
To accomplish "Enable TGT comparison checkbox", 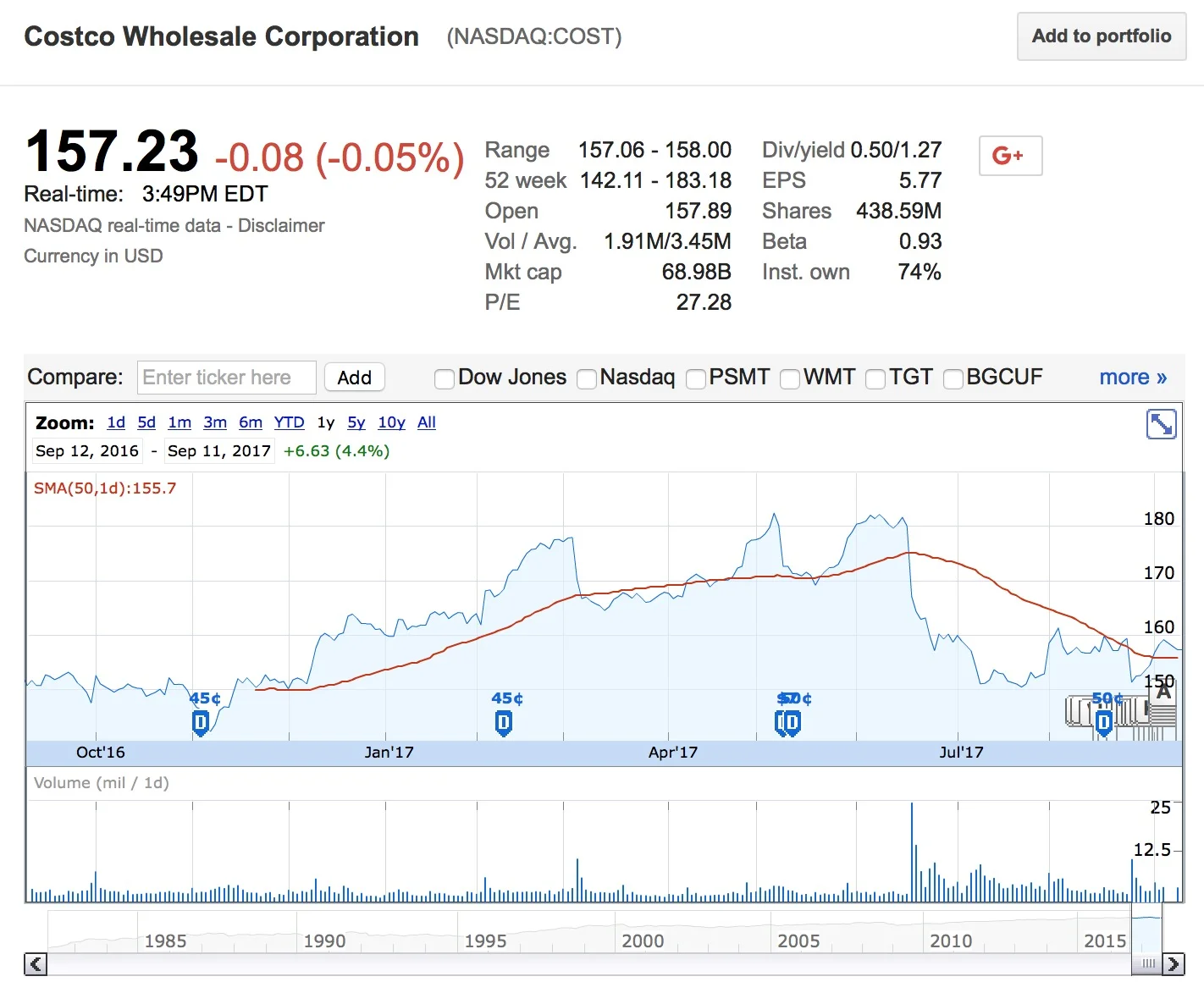I will click(875, 378).
